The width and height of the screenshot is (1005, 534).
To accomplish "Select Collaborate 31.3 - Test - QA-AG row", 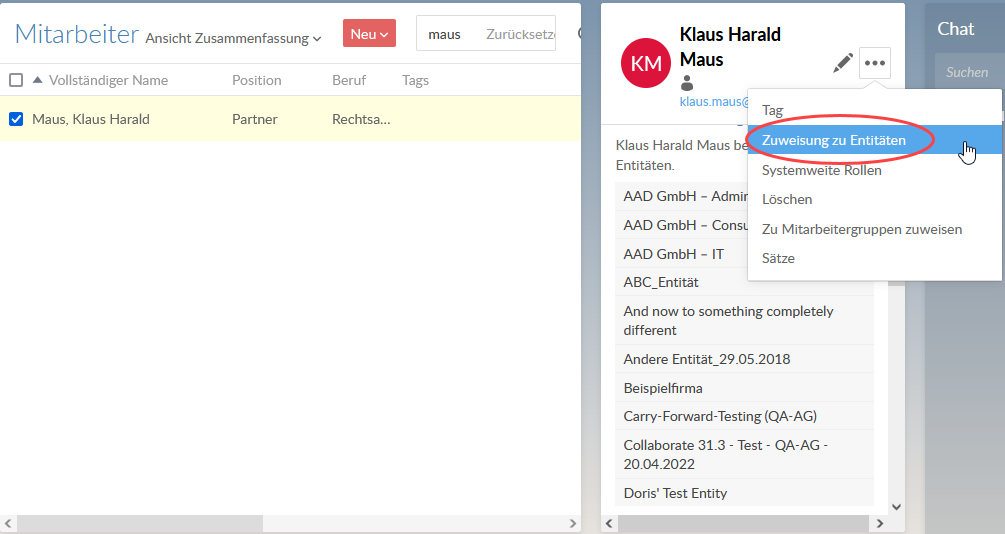I will [745, 455].
